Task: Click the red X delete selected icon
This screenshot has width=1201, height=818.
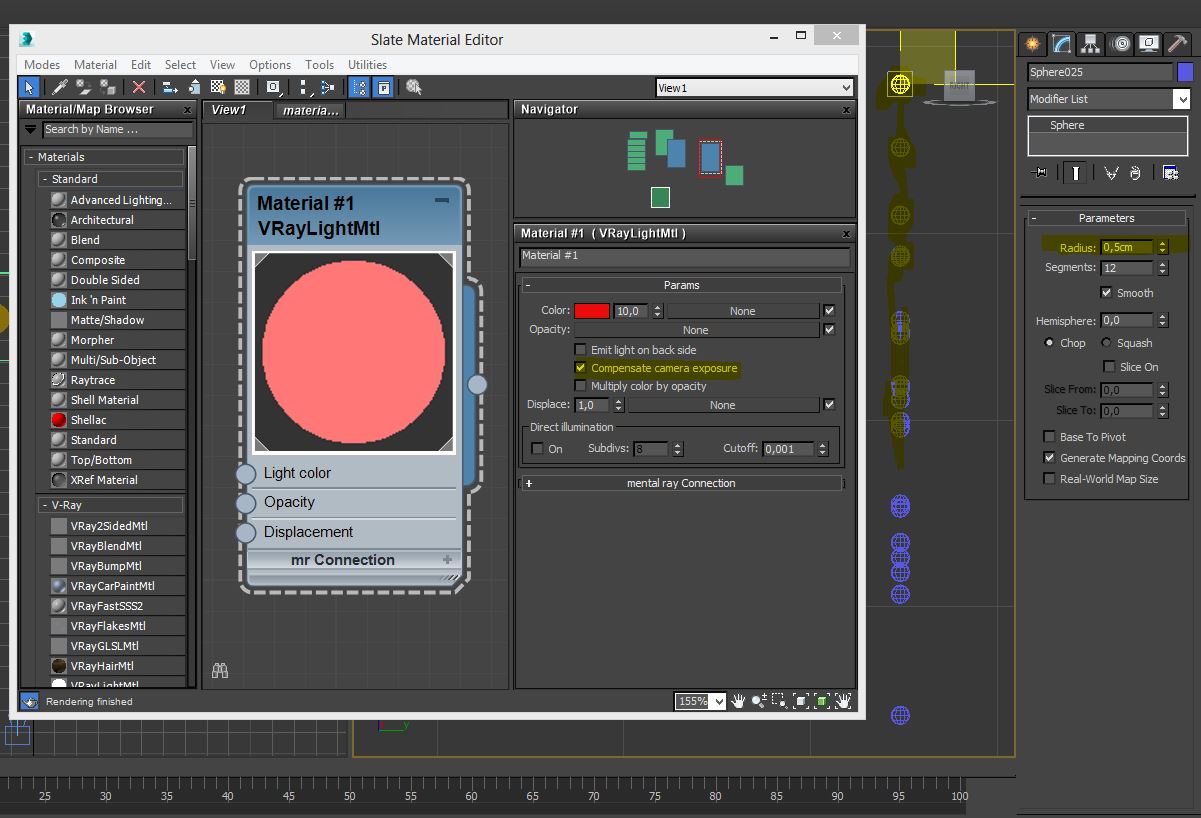Action: pyautogui.click(x=139, y=88)
